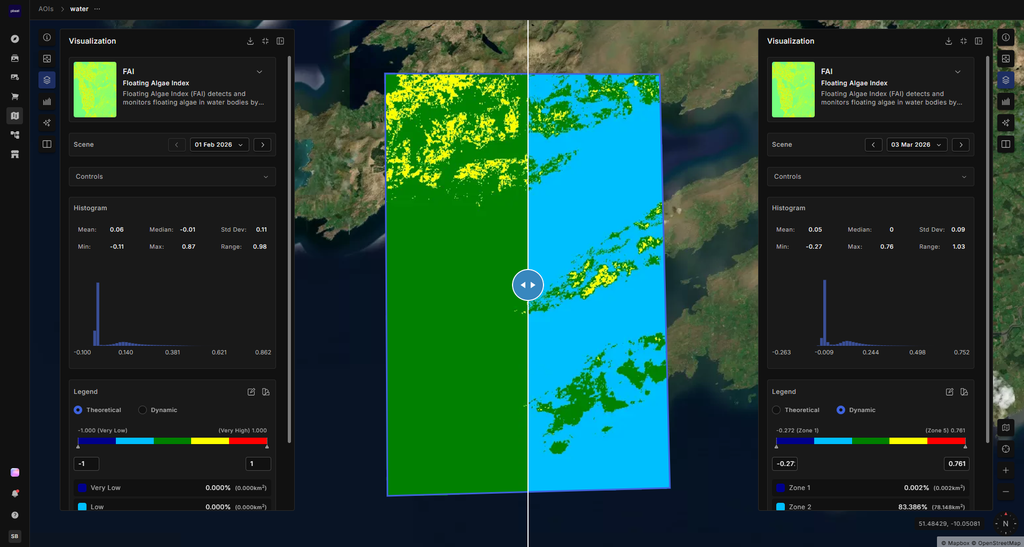Open the workflow nodes icon in left sidebar
Image resolution: width=1024 pixels, height=547 pixels.
(14, 135)
